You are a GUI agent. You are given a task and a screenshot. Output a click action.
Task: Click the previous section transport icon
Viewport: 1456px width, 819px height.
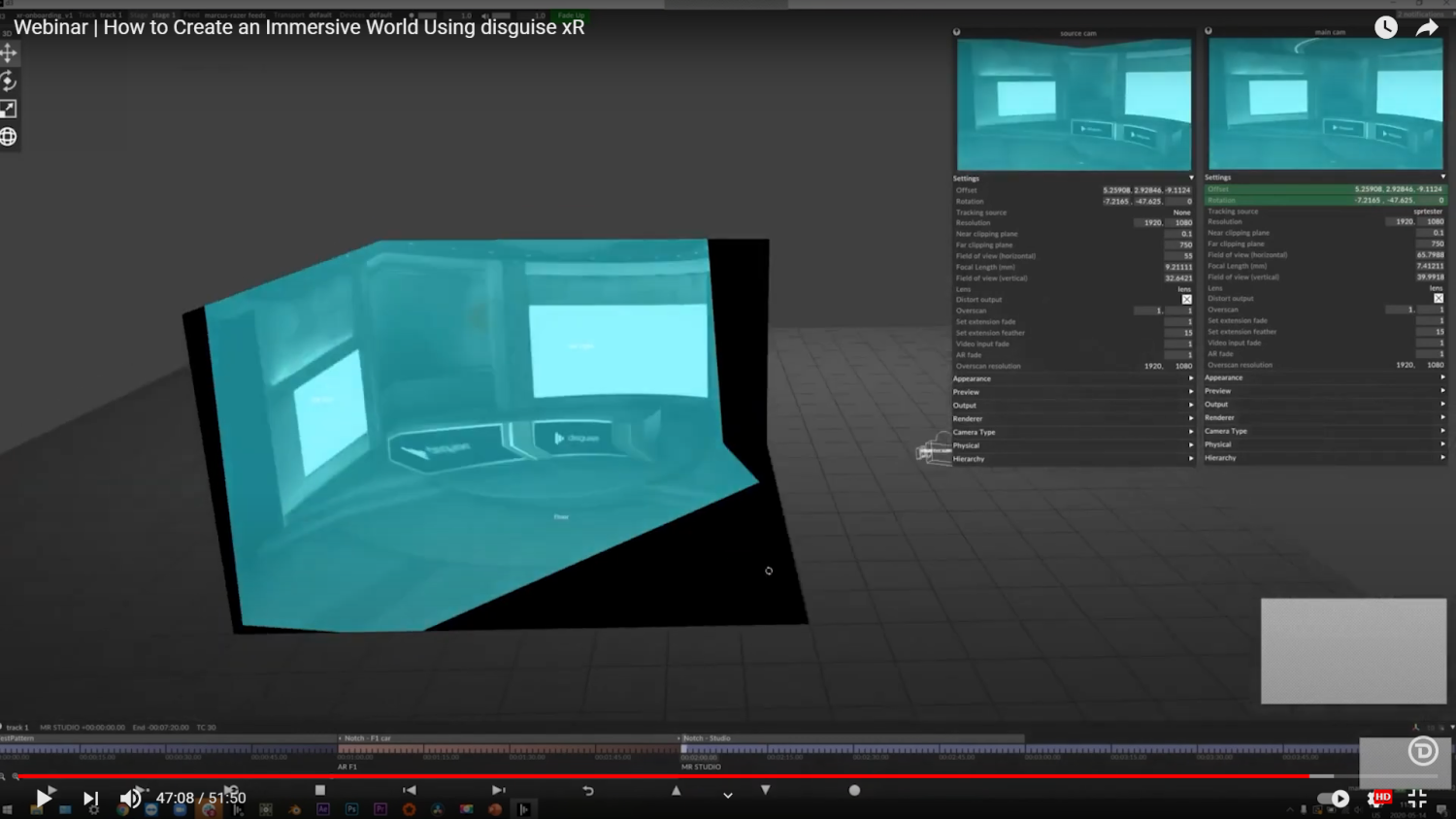(410, 790)
